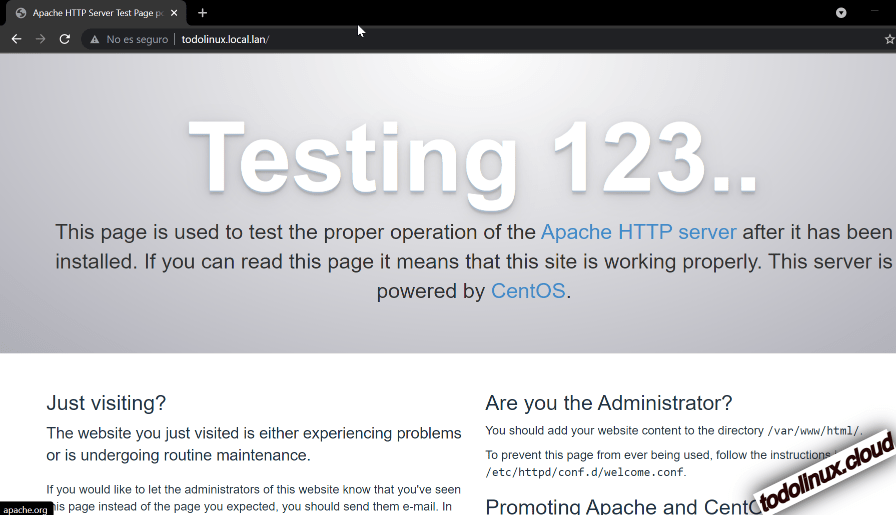Open a new browser tab
This screenshot has height=515, width=896.
click(202, 13)
